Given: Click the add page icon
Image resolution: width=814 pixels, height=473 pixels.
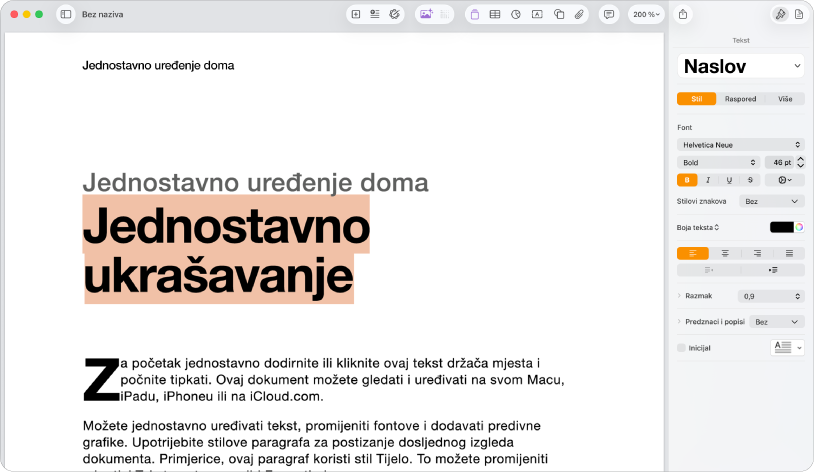Looking at the screenshot, I should click(x=356, y=15).
